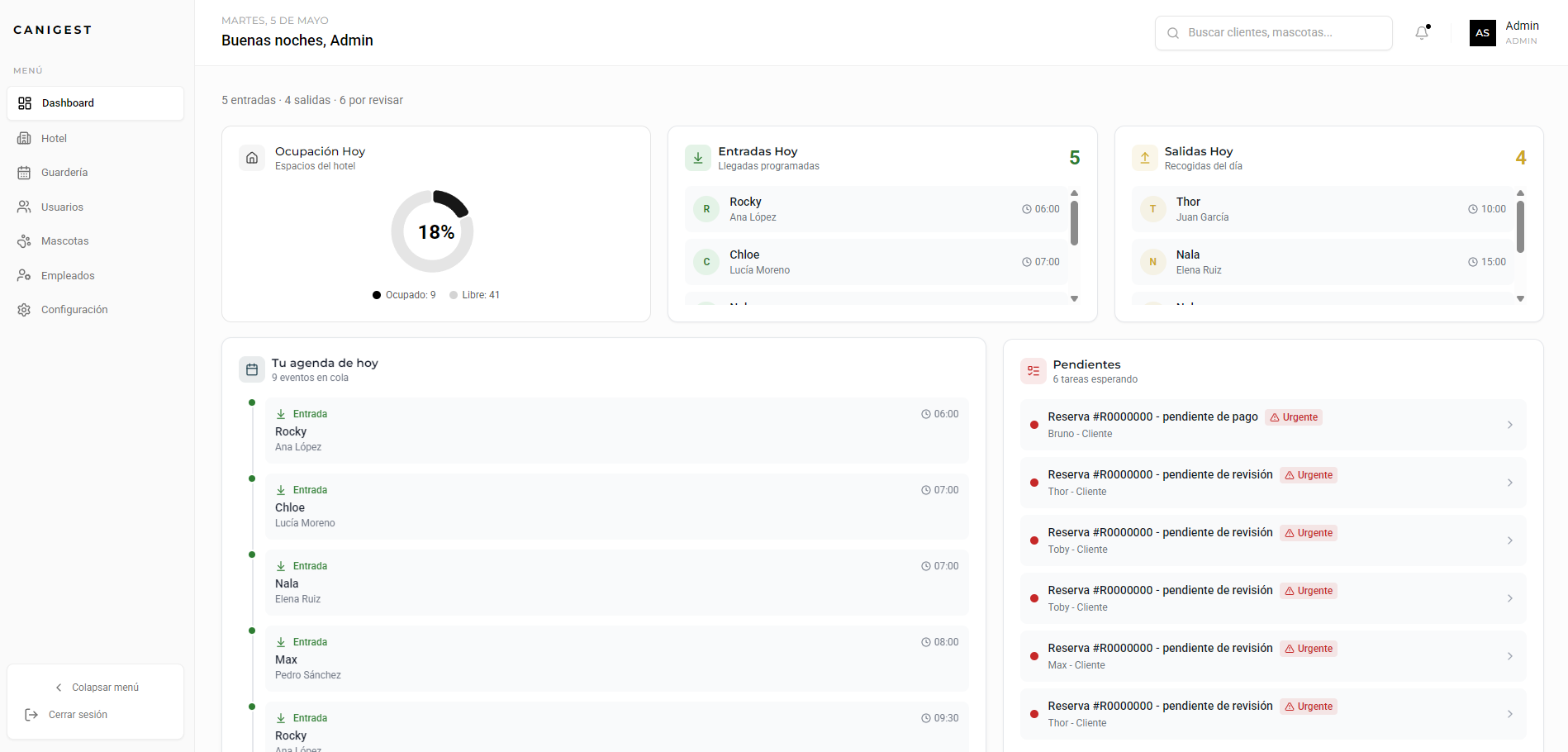Click the 6 tareas esperando text
Image resolution: width=1568 pixels, height=752 pixels.
pyautogui.click(x=1095, y=379)
